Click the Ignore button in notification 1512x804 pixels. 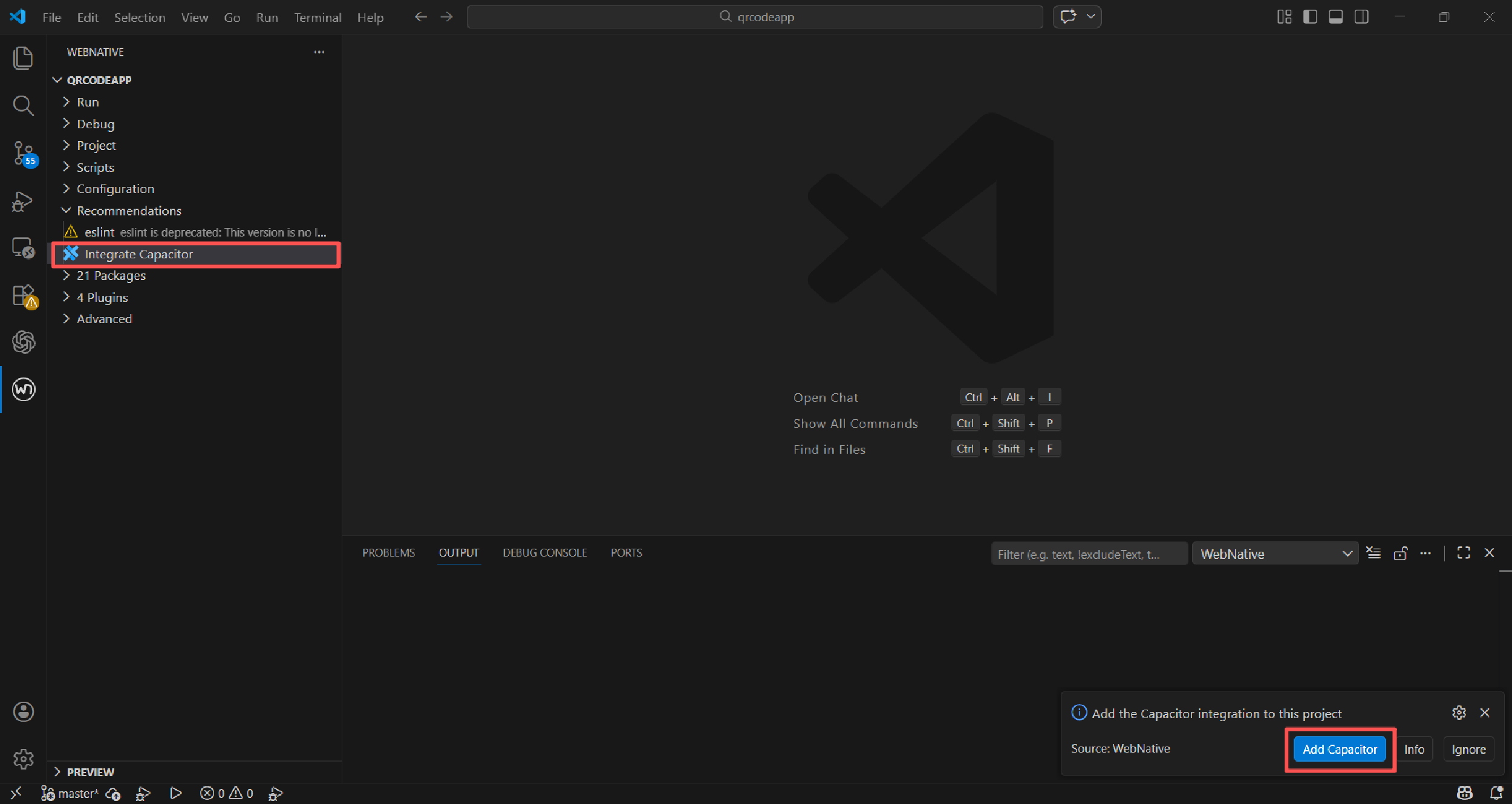tap(1468, 749)
